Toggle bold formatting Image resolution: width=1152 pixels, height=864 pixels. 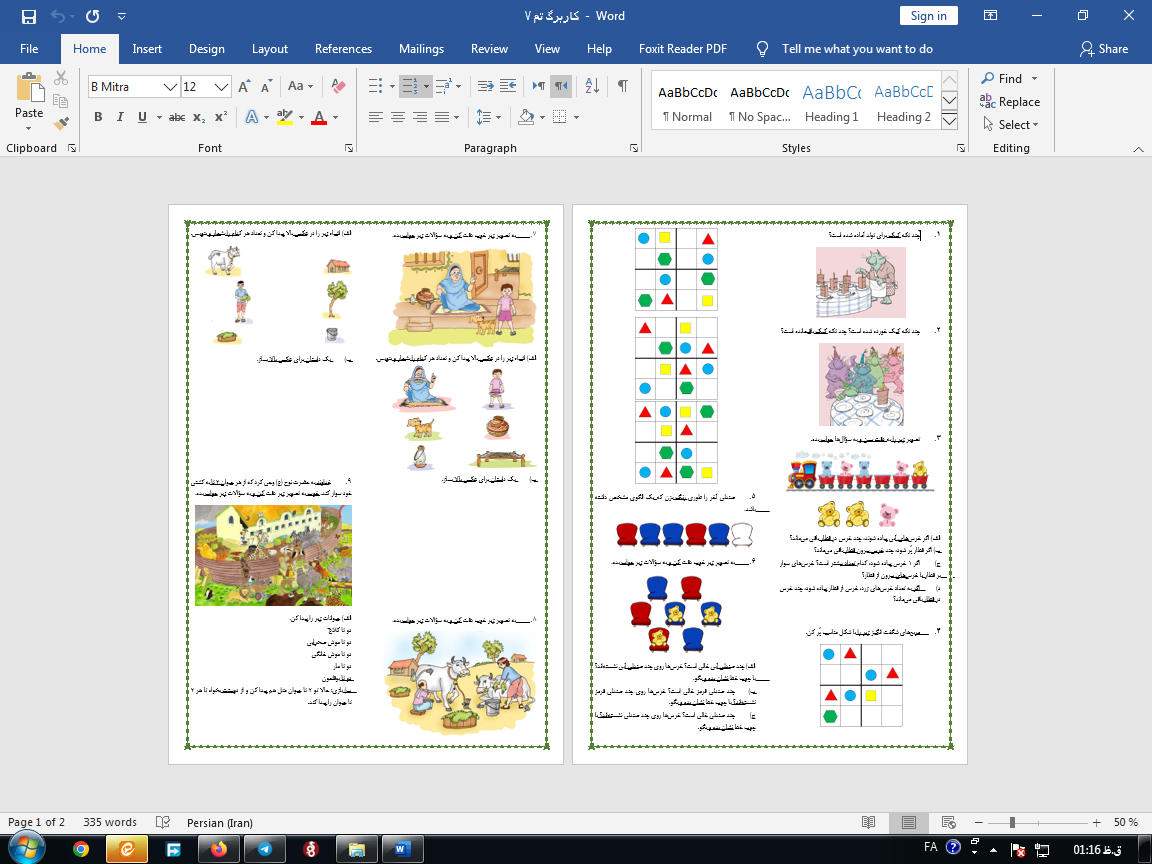pyautogui.click(x=98, y=117)
